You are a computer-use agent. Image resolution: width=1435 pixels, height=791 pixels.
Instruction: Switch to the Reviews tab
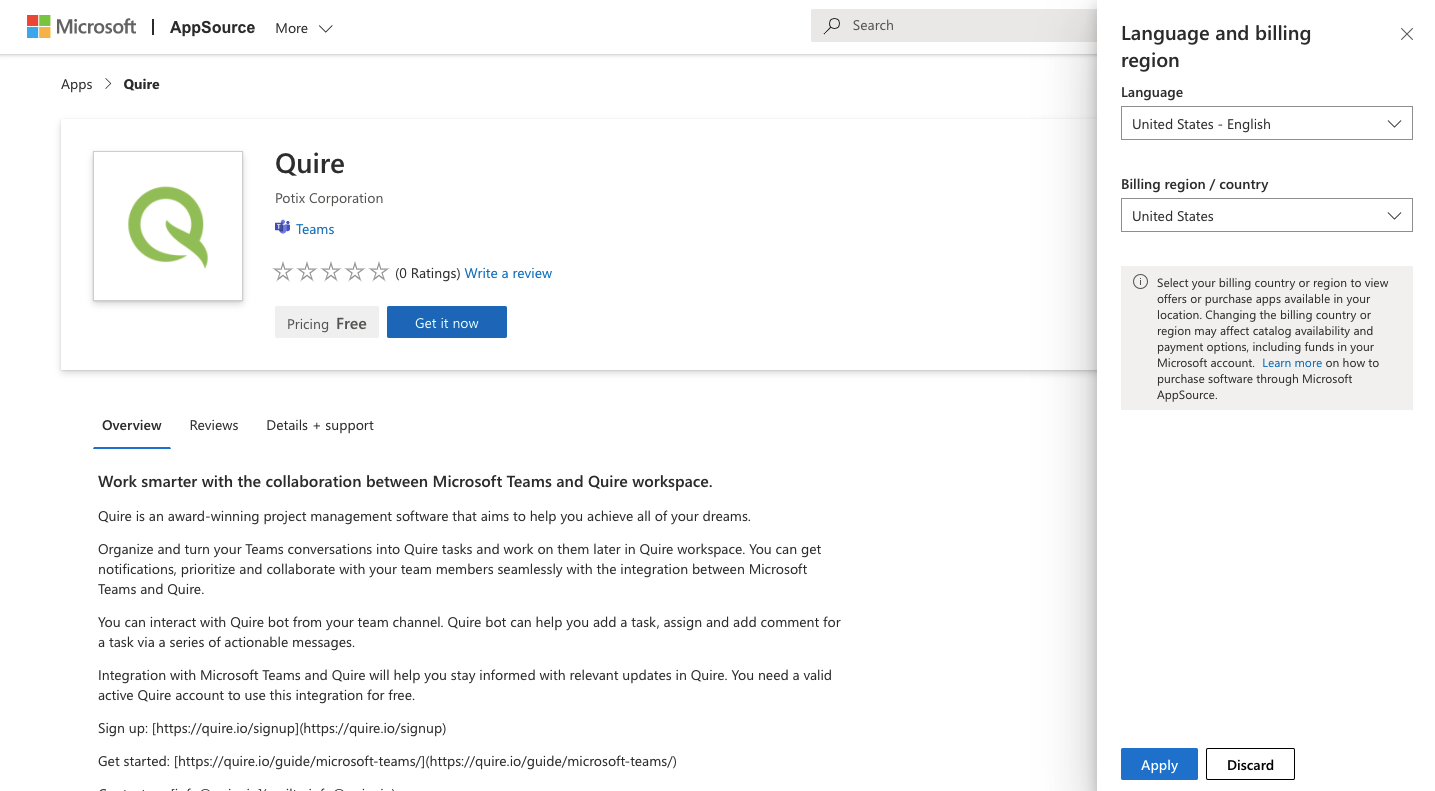(x=214, y=426)
